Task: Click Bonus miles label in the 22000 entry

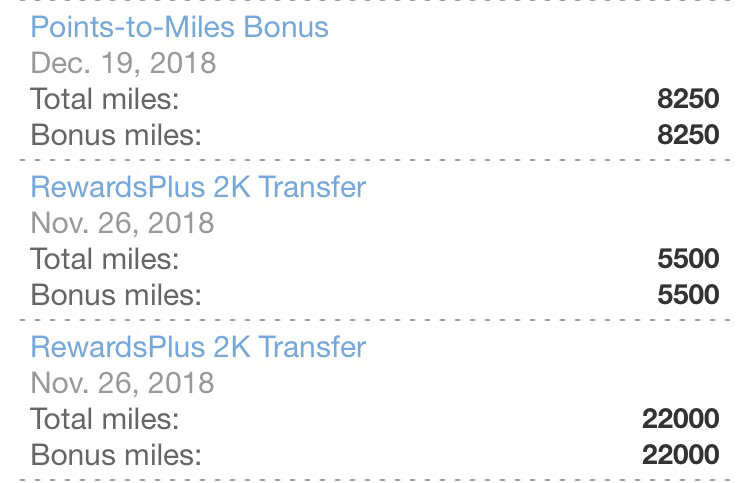Action: pyautogui.click(x=116, y=455)
